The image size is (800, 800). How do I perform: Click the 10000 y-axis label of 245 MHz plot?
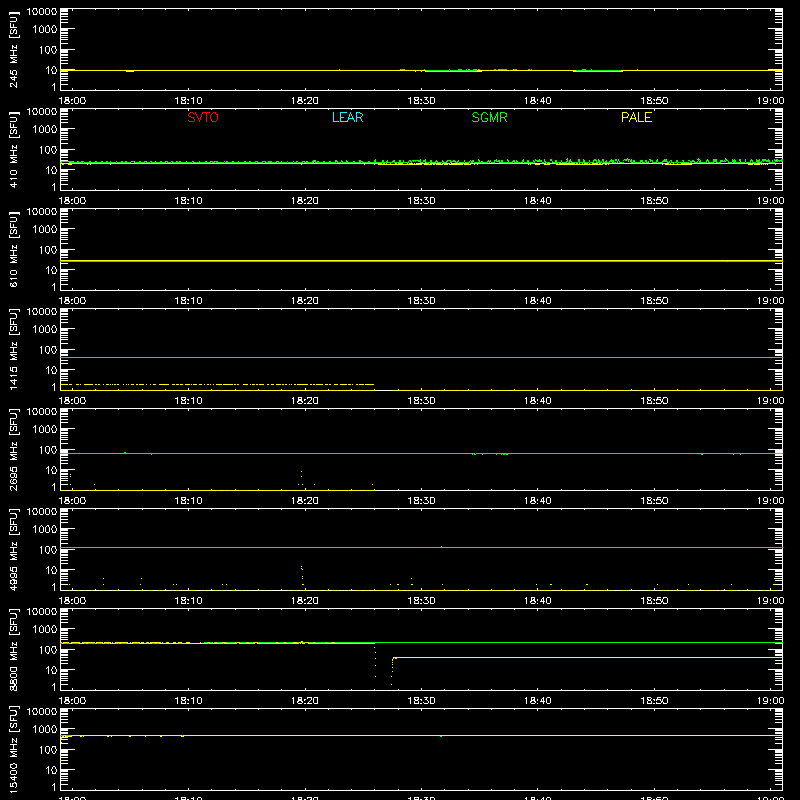42,12
